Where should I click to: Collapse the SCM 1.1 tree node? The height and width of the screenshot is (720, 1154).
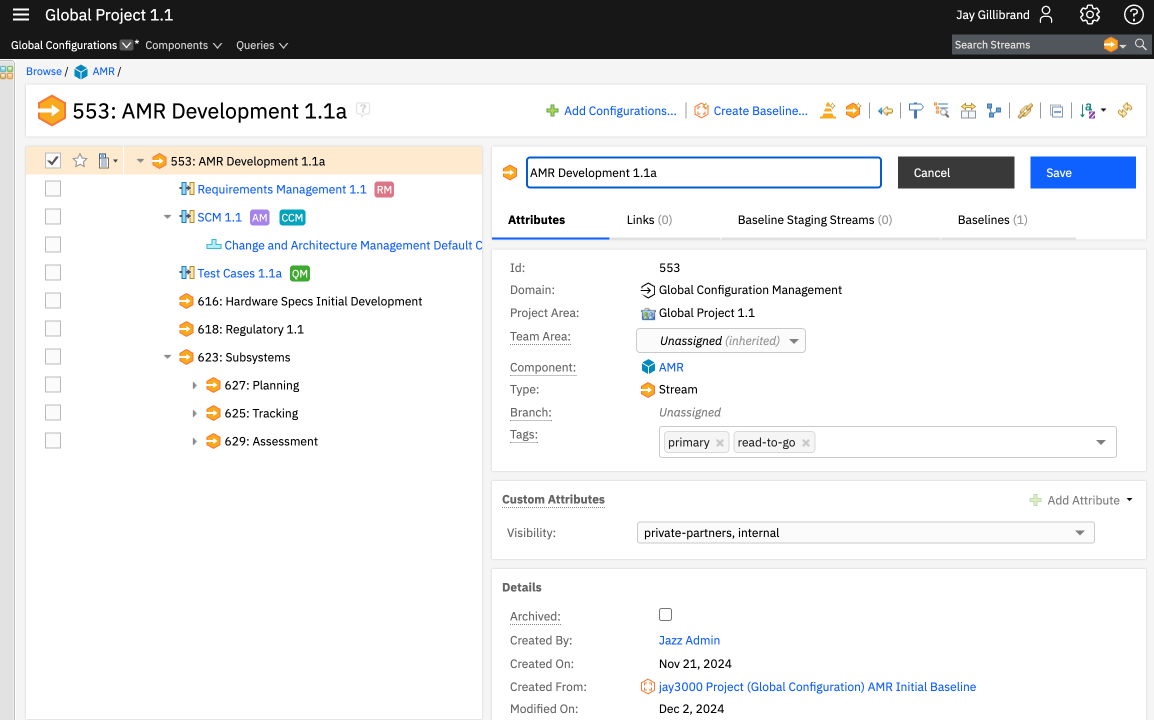[x=167, y=217]
